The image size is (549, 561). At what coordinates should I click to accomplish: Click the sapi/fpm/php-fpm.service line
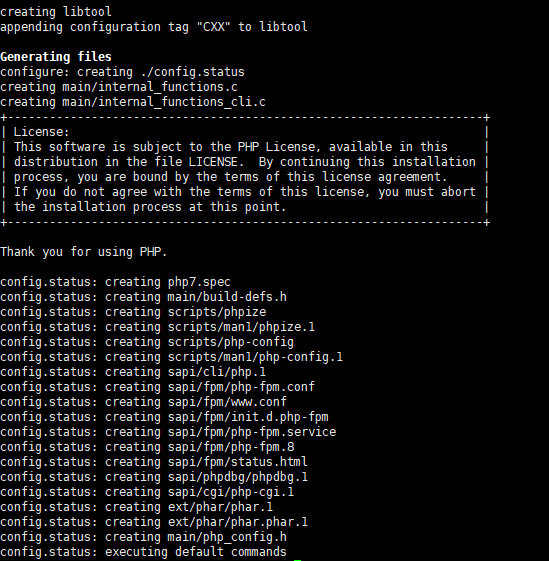tap(168, 432)
